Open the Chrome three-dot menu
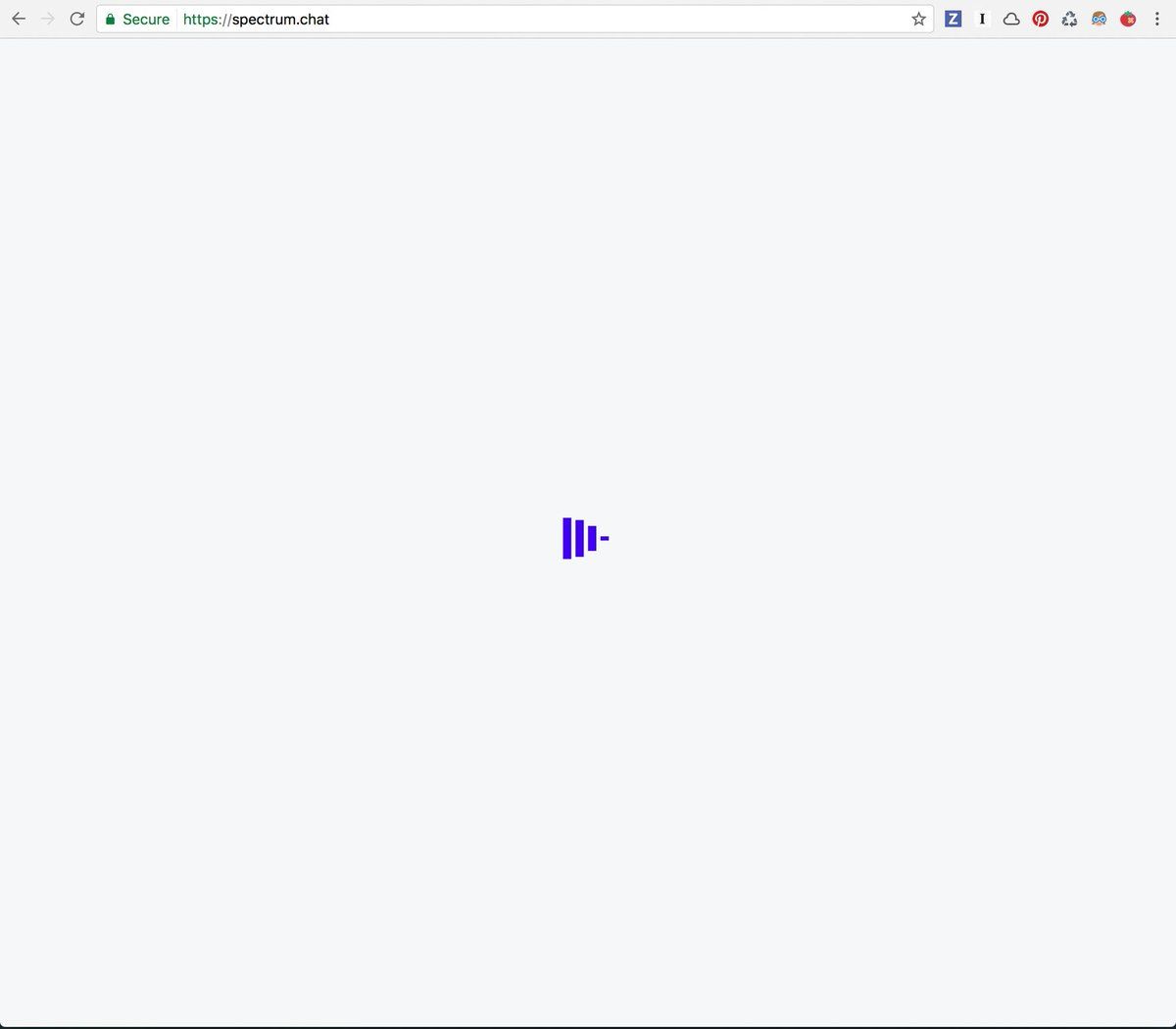 (x=1157, y=19)
